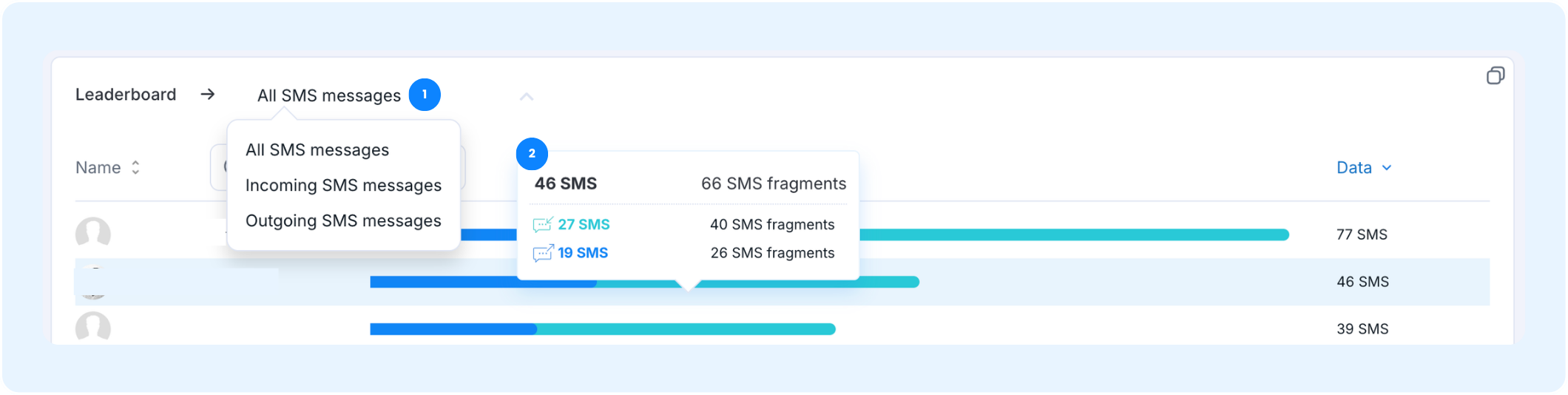Click the incoming SMS icon beside 27 SMS
1568x395 pixels.
543,224
